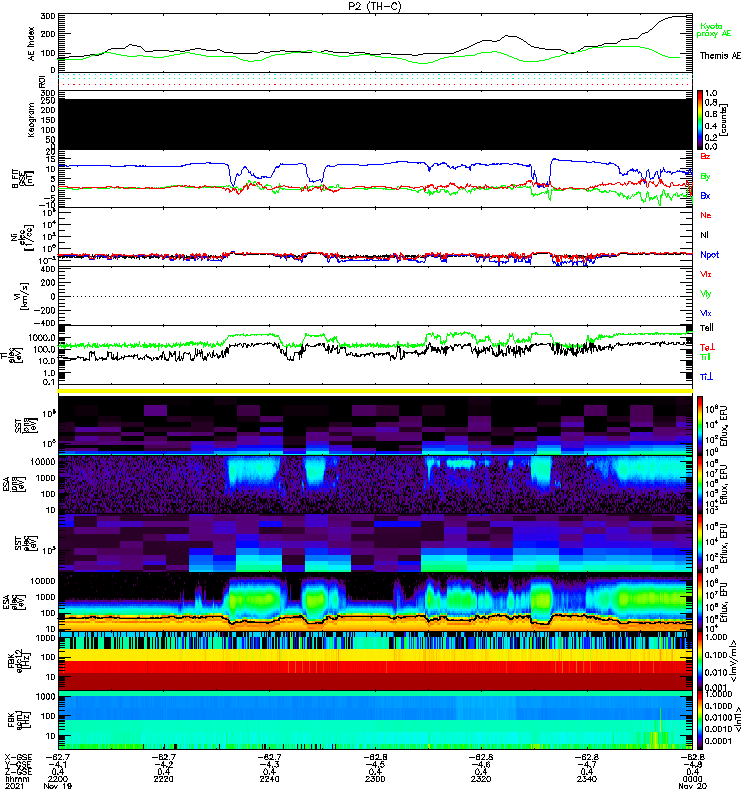The height and width of the screenshot is (800, 750).
Task: Click the ROI panel label
Action: [42, 81]
